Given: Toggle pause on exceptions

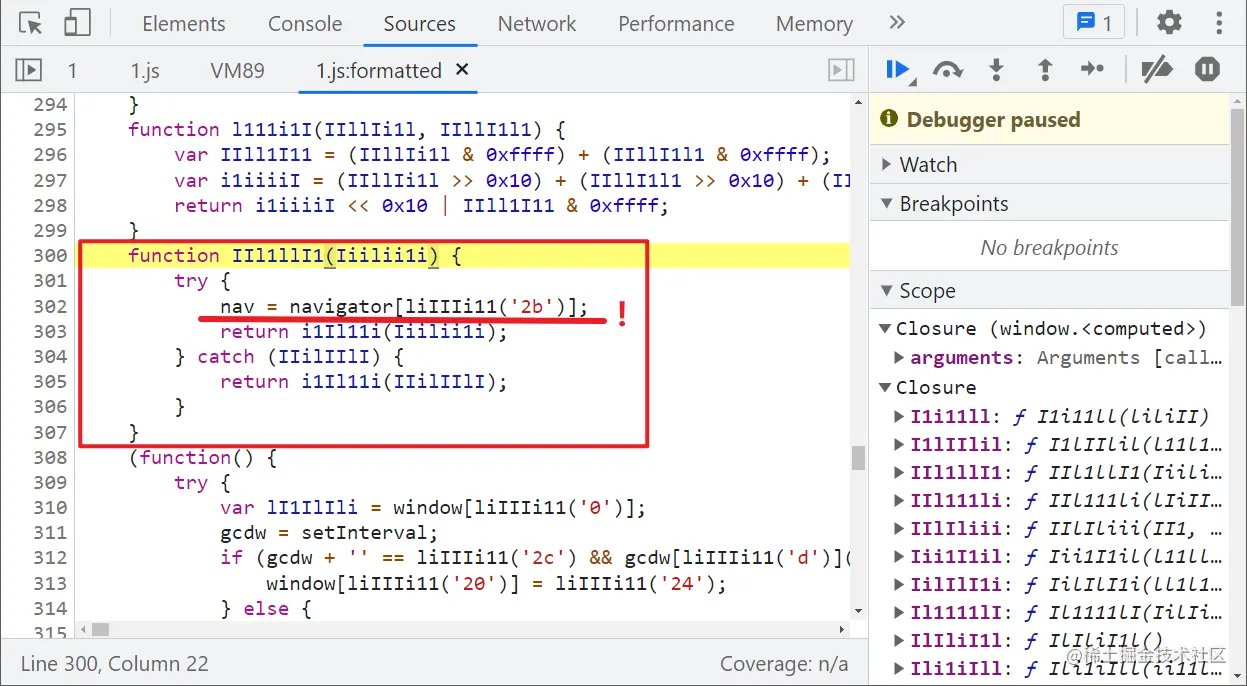Looking at the screenshot, I should [x=1208, y=70].
